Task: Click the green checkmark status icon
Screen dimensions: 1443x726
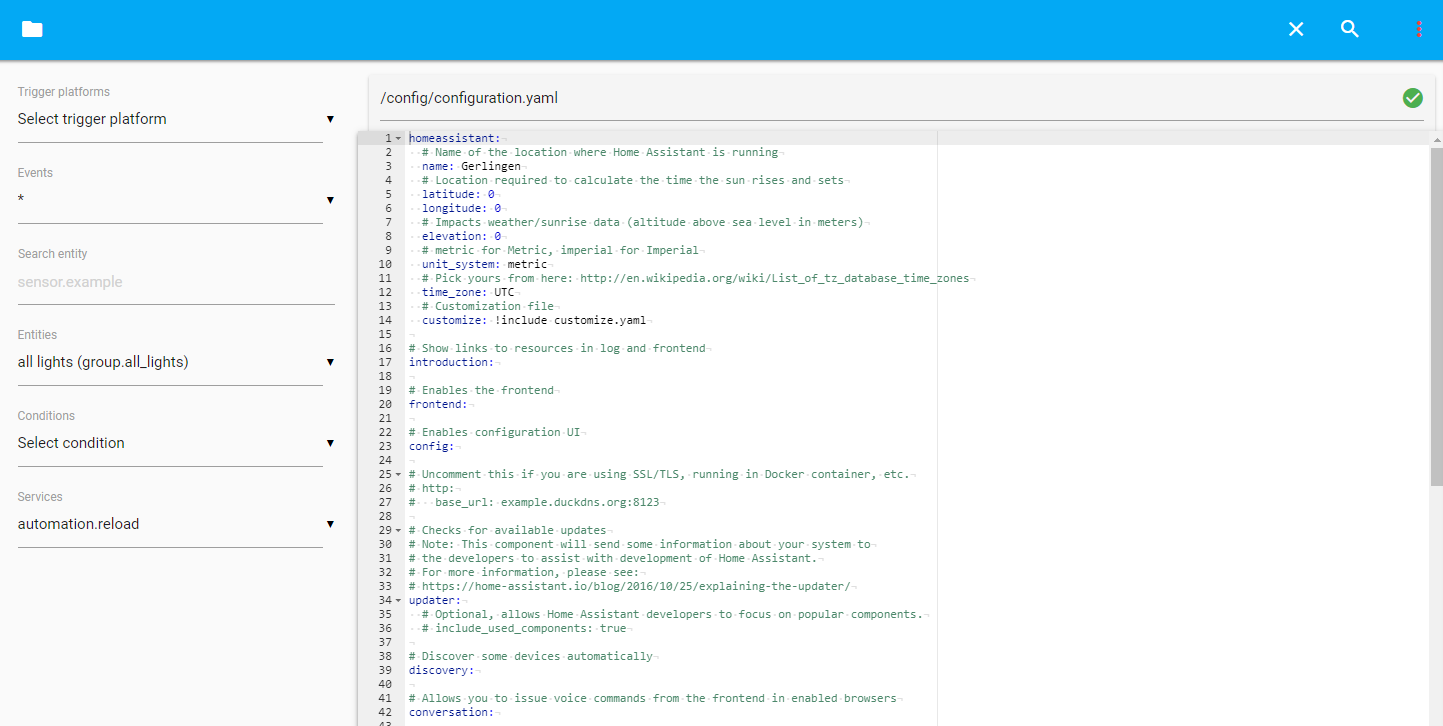Action: pos(1412,98)
